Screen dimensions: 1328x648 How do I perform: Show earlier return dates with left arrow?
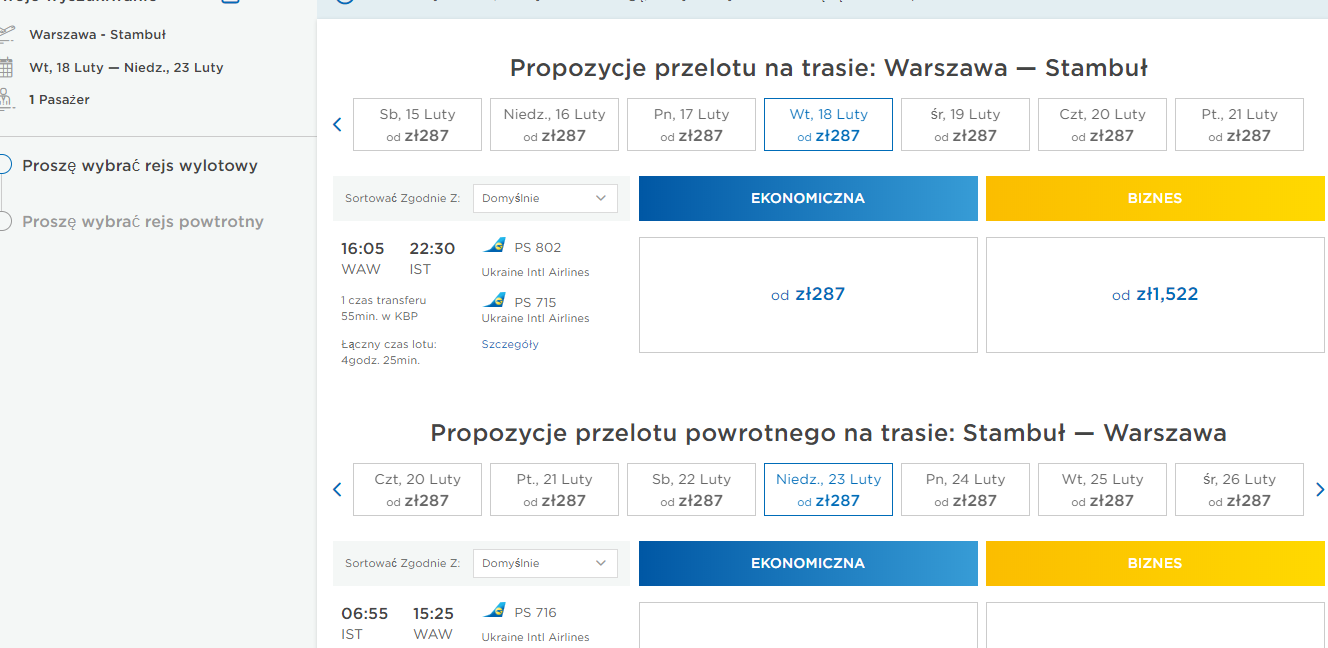coord(337,490)
